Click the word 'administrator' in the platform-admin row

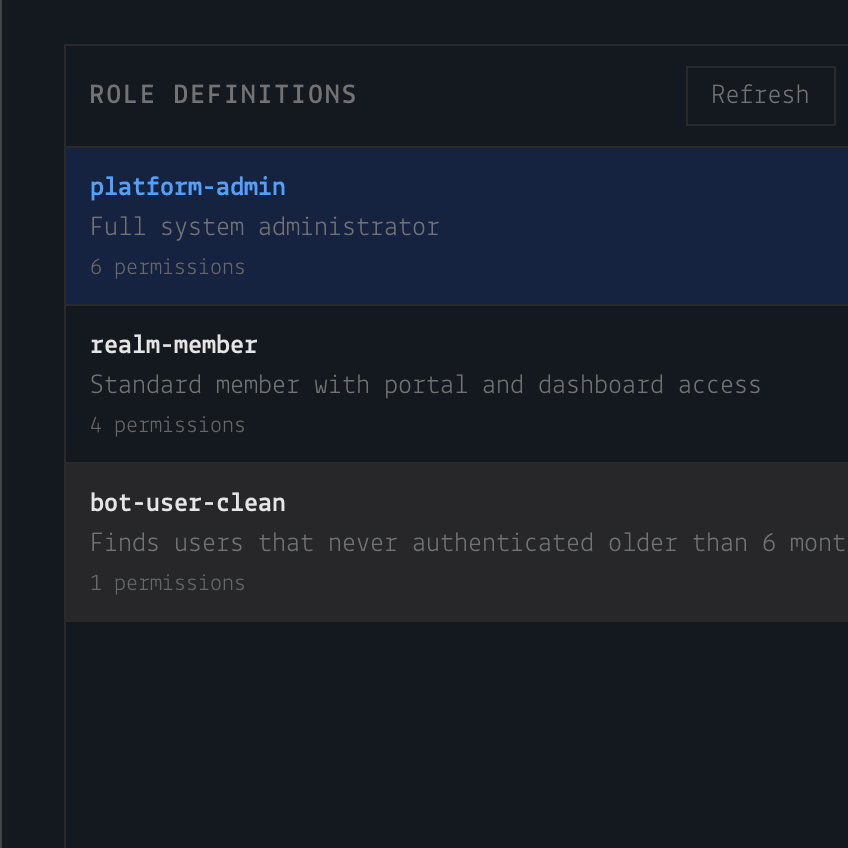point(349,227)
